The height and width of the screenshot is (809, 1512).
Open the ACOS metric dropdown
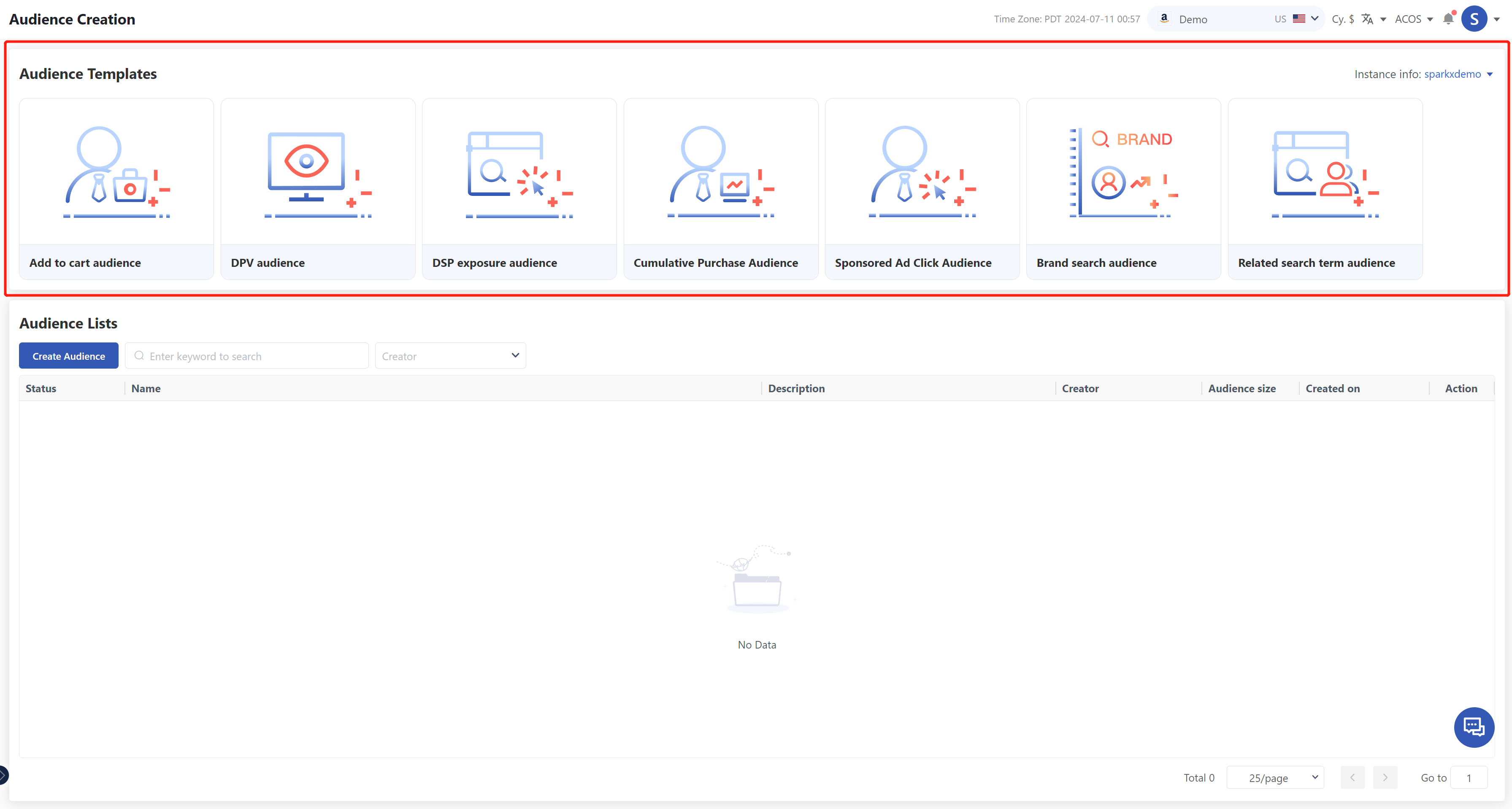tap(1413, 19)
